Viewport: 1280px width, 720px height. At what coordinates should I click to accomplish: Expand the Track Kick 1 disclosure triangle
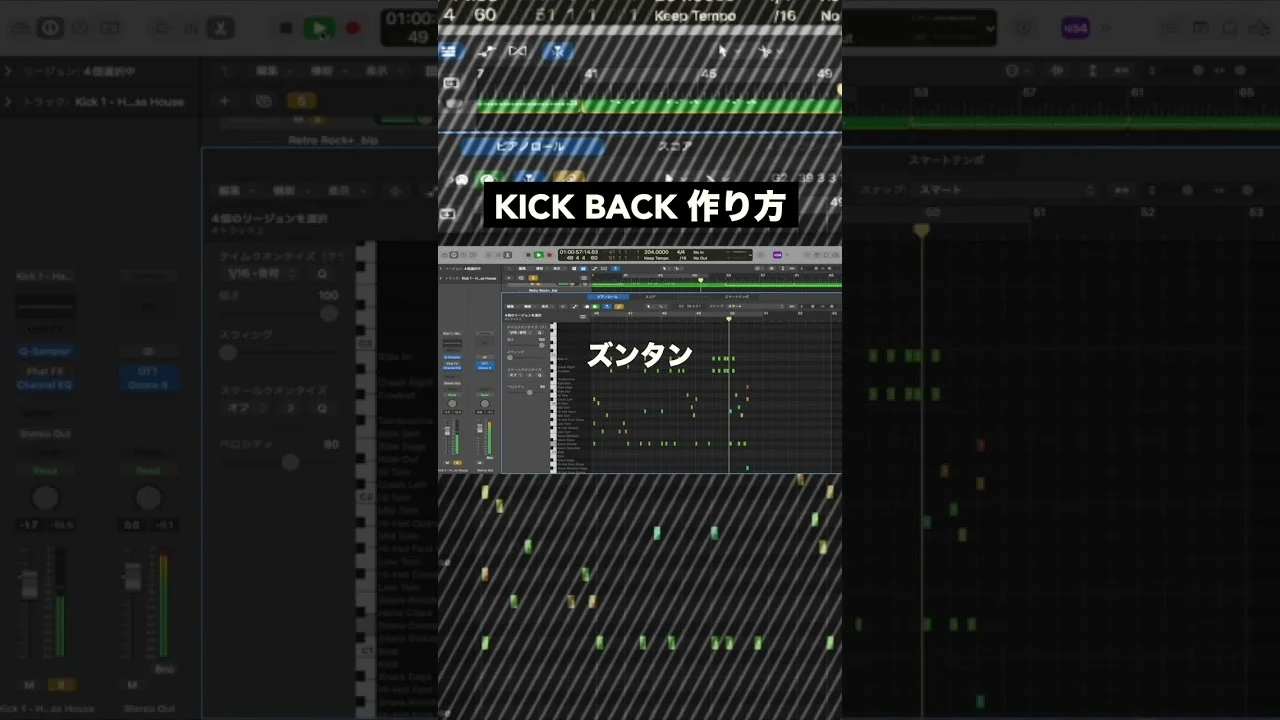pos(8,102)
